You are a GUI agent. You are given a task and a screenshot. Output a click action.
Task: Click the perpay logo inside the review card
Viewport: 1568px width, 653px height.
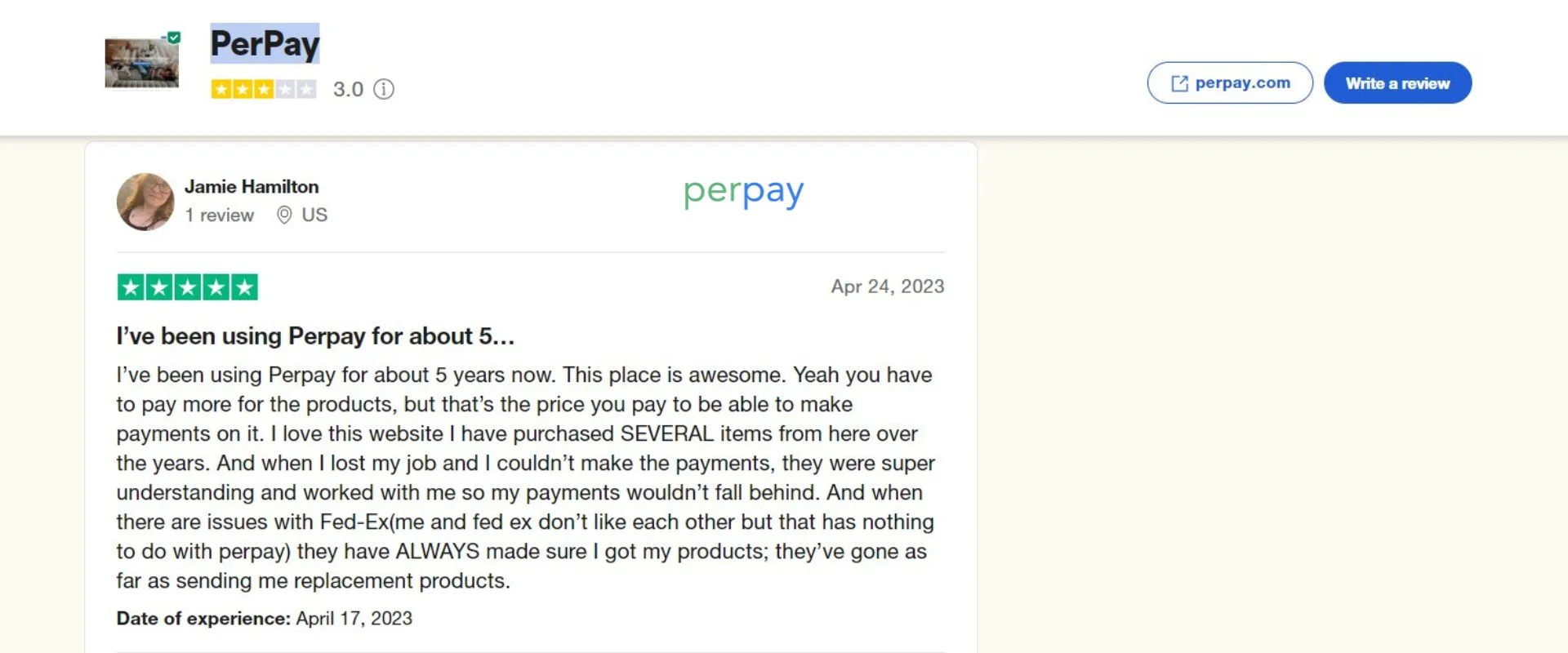point(742,193)
